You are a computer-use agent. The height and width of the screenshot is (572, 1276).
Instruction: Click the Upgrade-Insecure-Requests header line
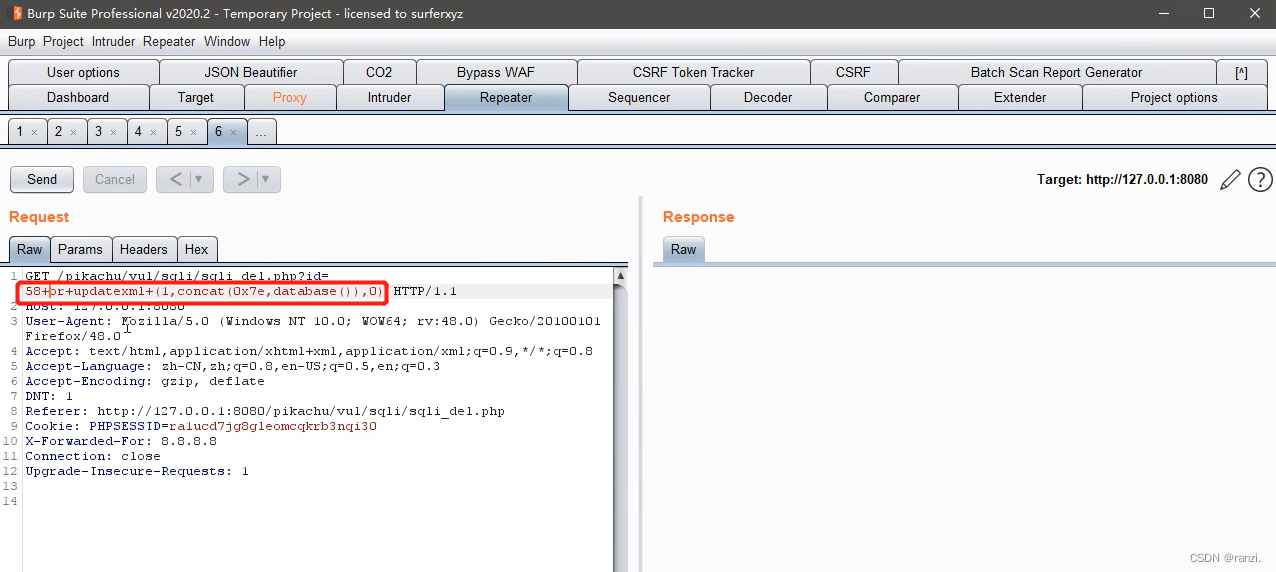137,471
